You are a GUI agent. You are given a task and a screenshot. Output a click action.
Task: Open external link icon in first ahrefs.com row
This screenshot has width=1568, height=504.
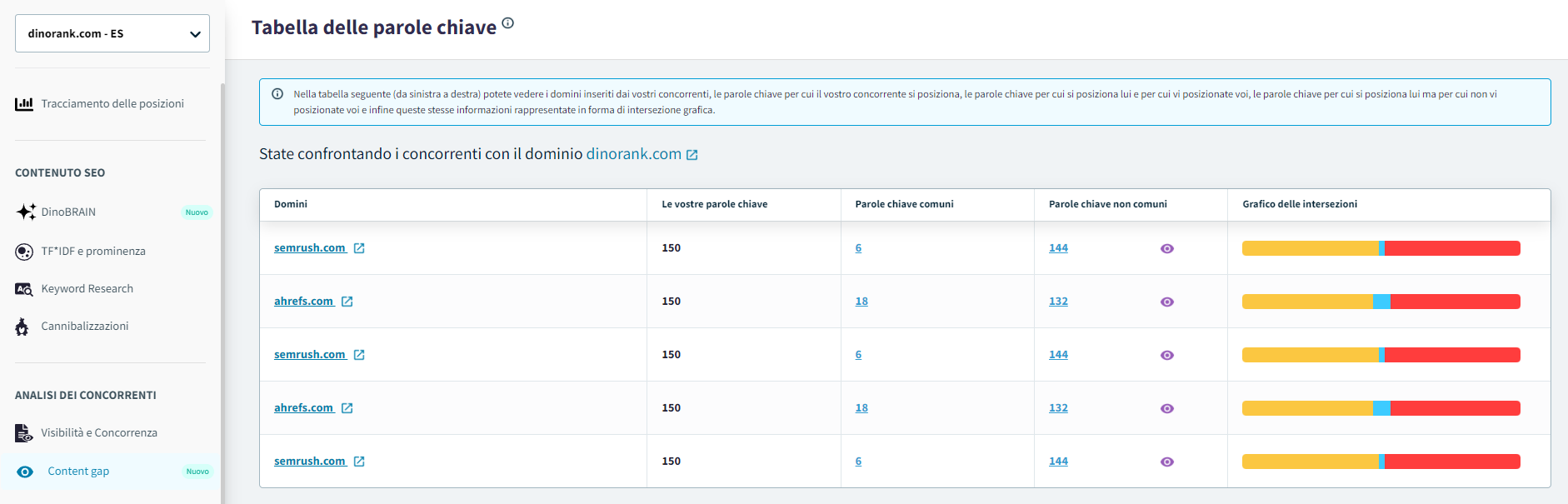pyautogui.click(x=347, y=302)
